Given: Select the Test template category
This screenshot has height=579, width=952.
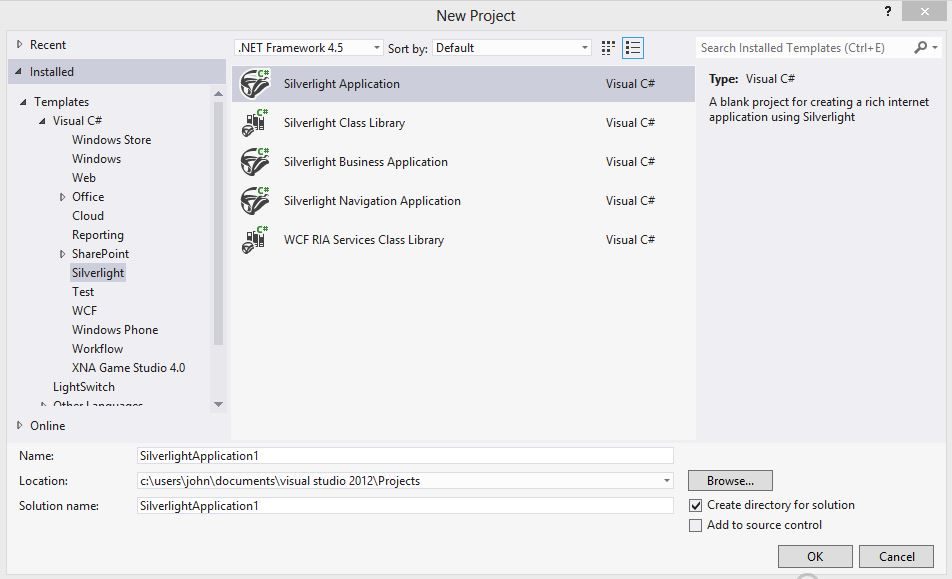Looking at the screenshot, I should point(83,292).
